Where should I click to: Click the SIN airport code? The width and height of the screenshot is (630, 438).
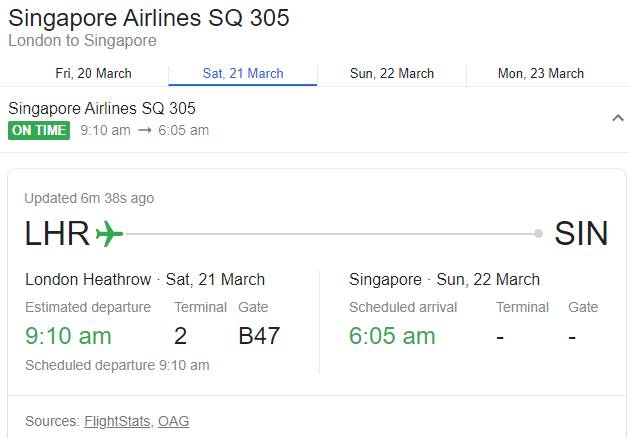(x=581, y=234)
